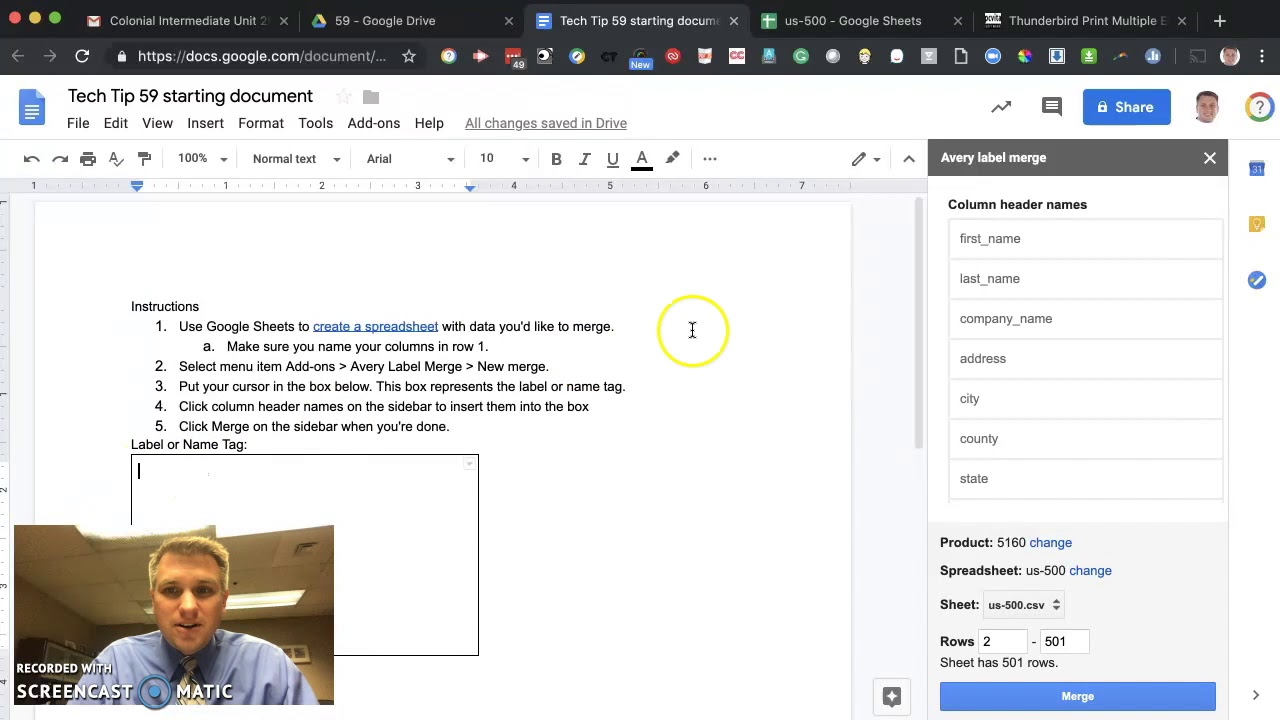Screen dimensions: 1280x720
Task: Open the comment history icon
Action: tap(1051, 107)
